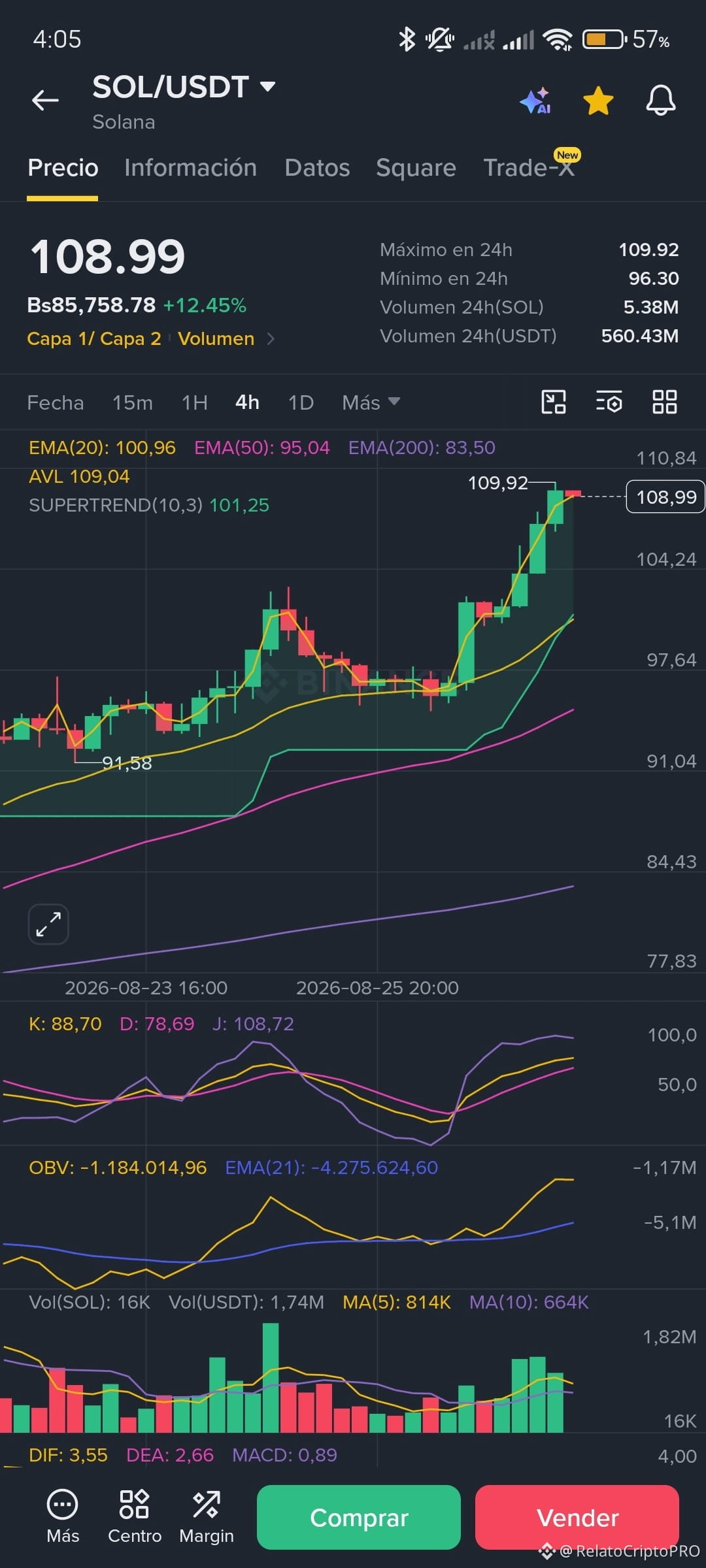
Task: Tap the volume MA(10): 664K label
Action: point(529,1302)
